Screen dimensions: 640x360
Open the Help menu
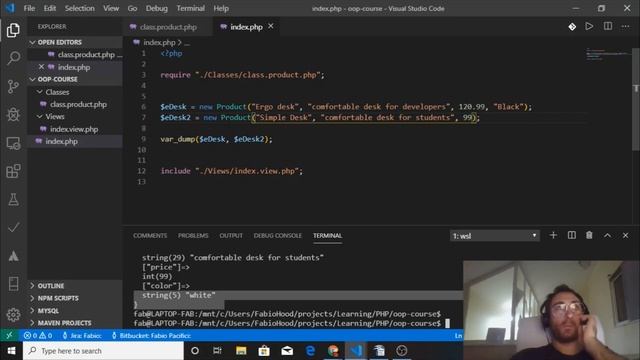click(221, 8)
